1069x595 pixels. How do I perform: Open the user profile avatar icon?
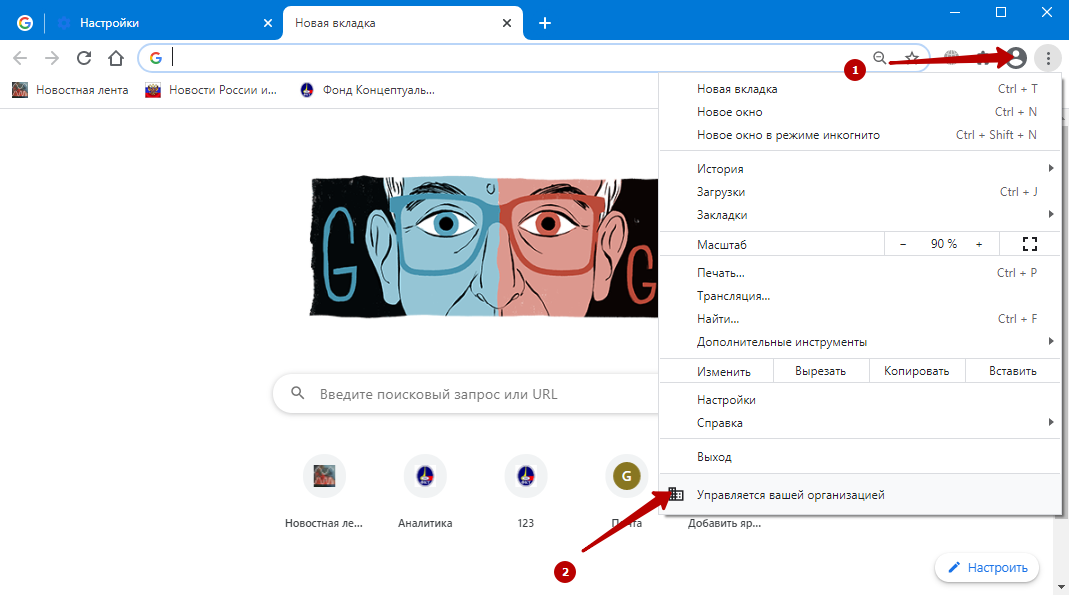tap(1016, 58)
